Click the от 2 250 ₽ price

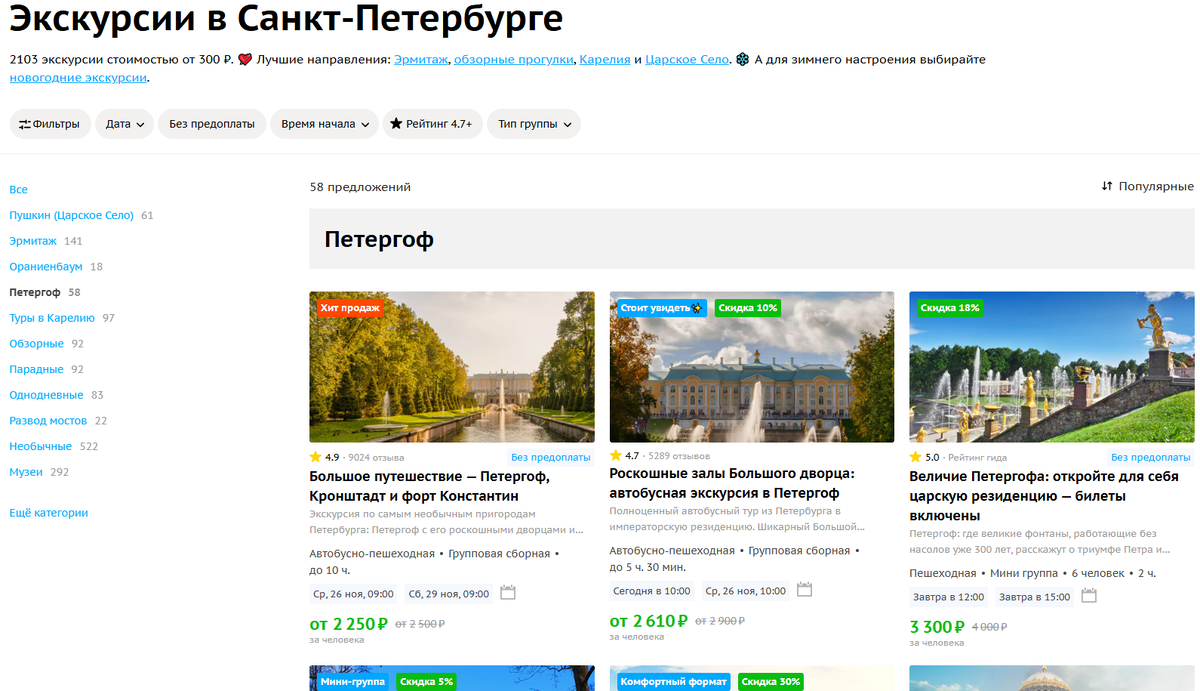(349, 624)
